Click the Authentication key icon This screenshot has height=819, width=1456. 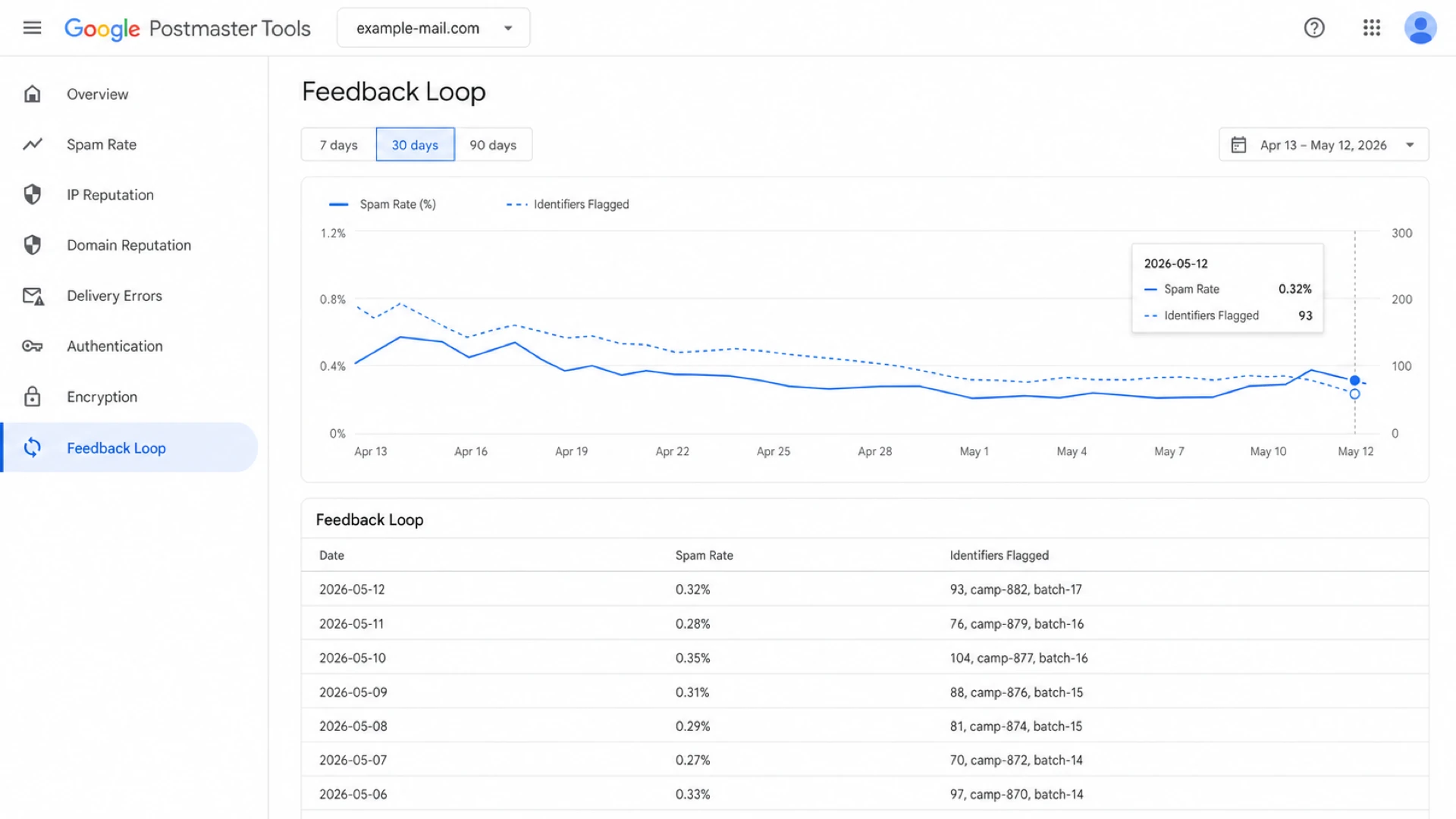click(32, 346)
